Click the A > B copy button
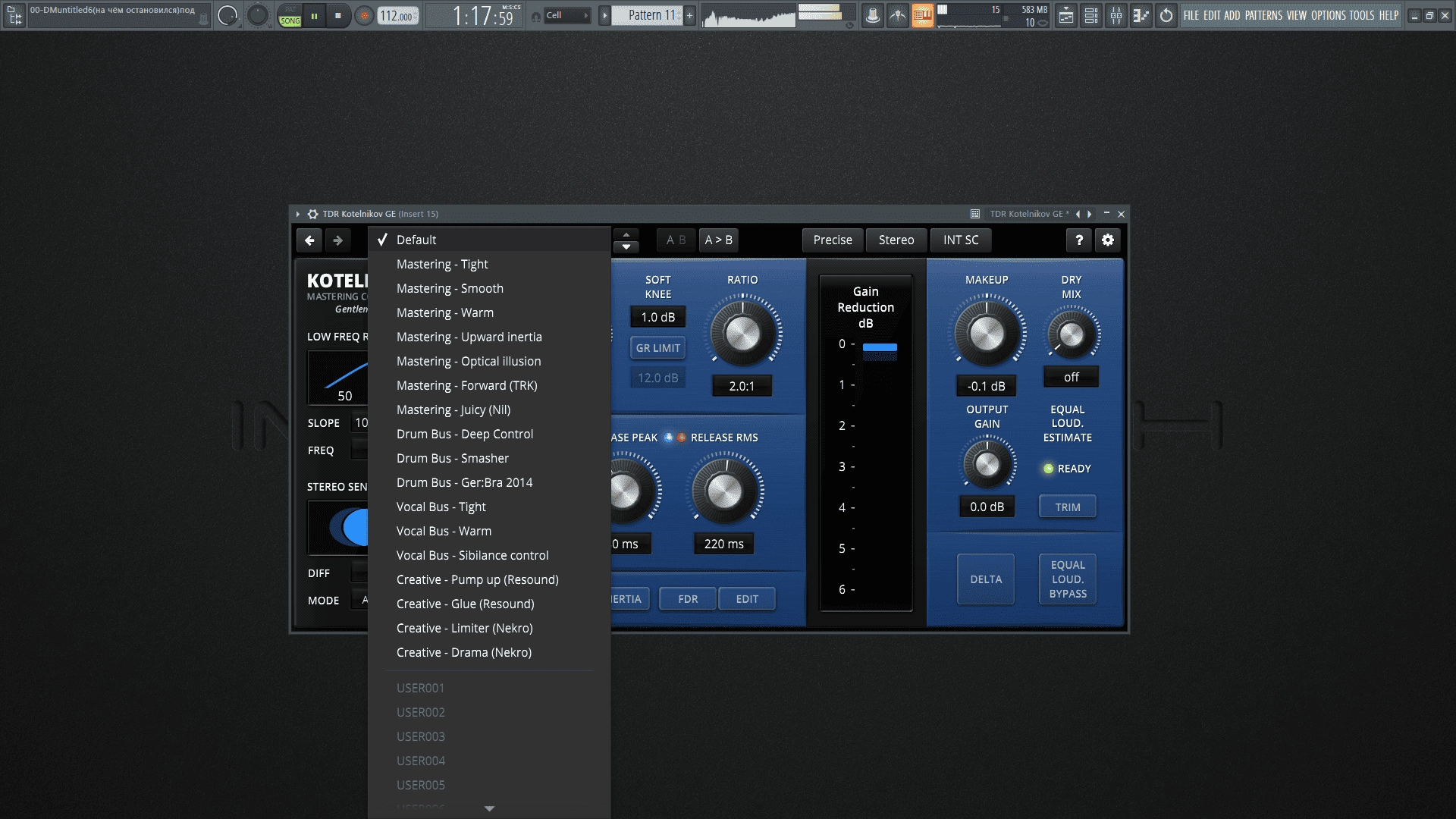The image size is (1456, 819). click(718, 240)
